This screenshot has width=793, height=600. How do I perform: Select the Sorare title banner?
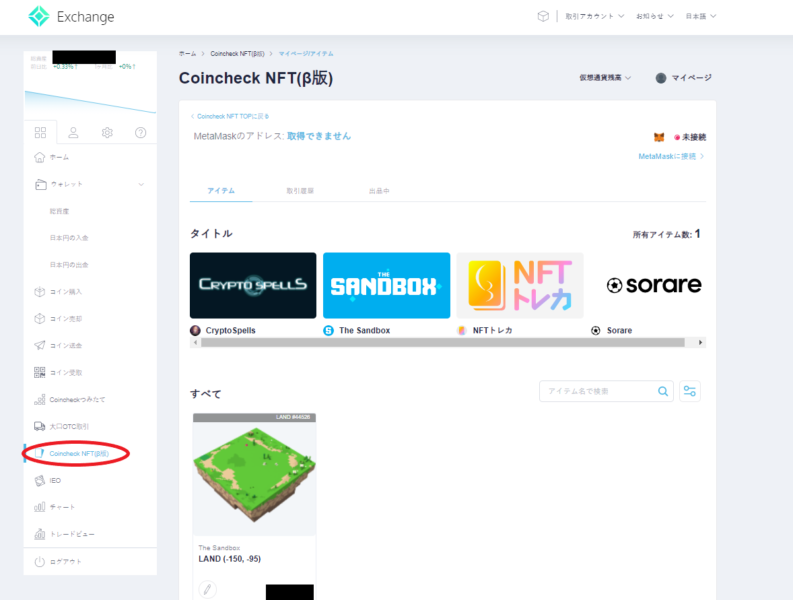pyautogui.click(x=653, y=285)
